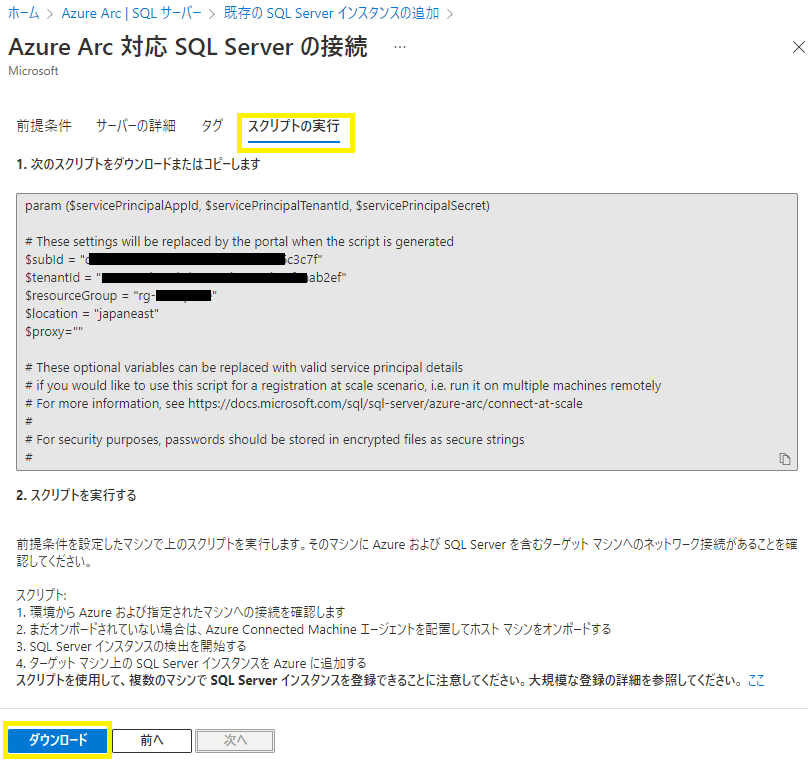The image size is (808, 764).
Task: Click the ダウンロード button
Action: [58, 740]
